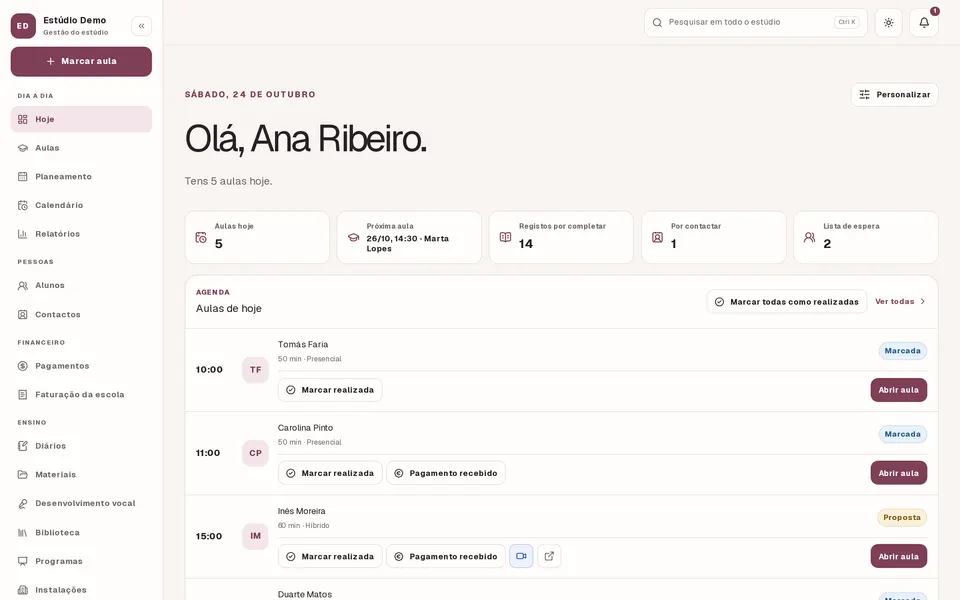Click the magnifier icon in the search bar

coord(658,23)
